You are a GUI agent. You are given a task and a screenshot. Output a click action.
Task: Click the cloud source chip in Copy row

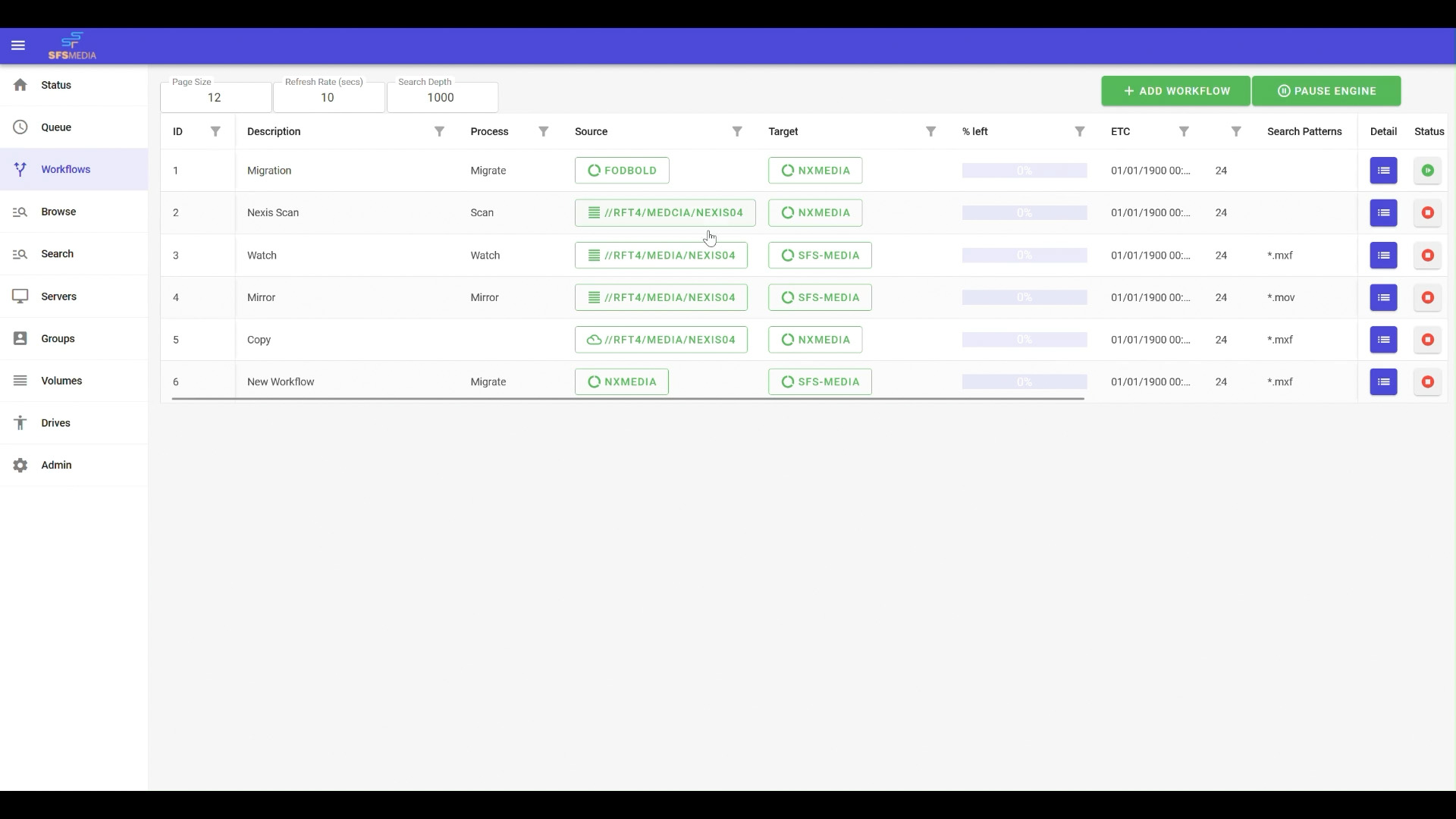point(661,340)
